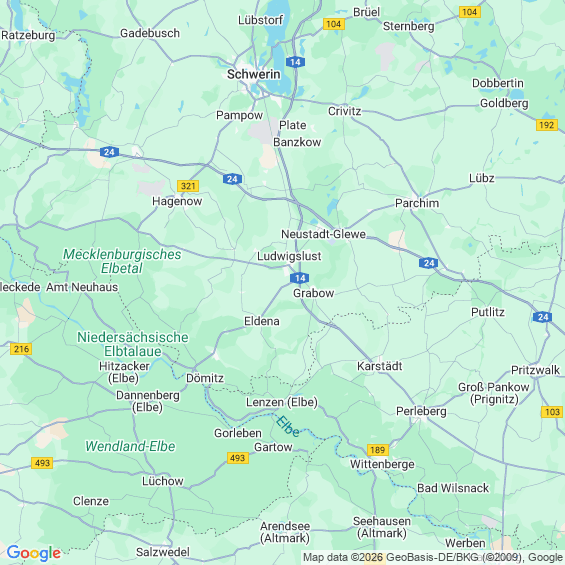Click the Wendland-Elbe region label
This screenshot has height=565, width=565.
point(130,446)
